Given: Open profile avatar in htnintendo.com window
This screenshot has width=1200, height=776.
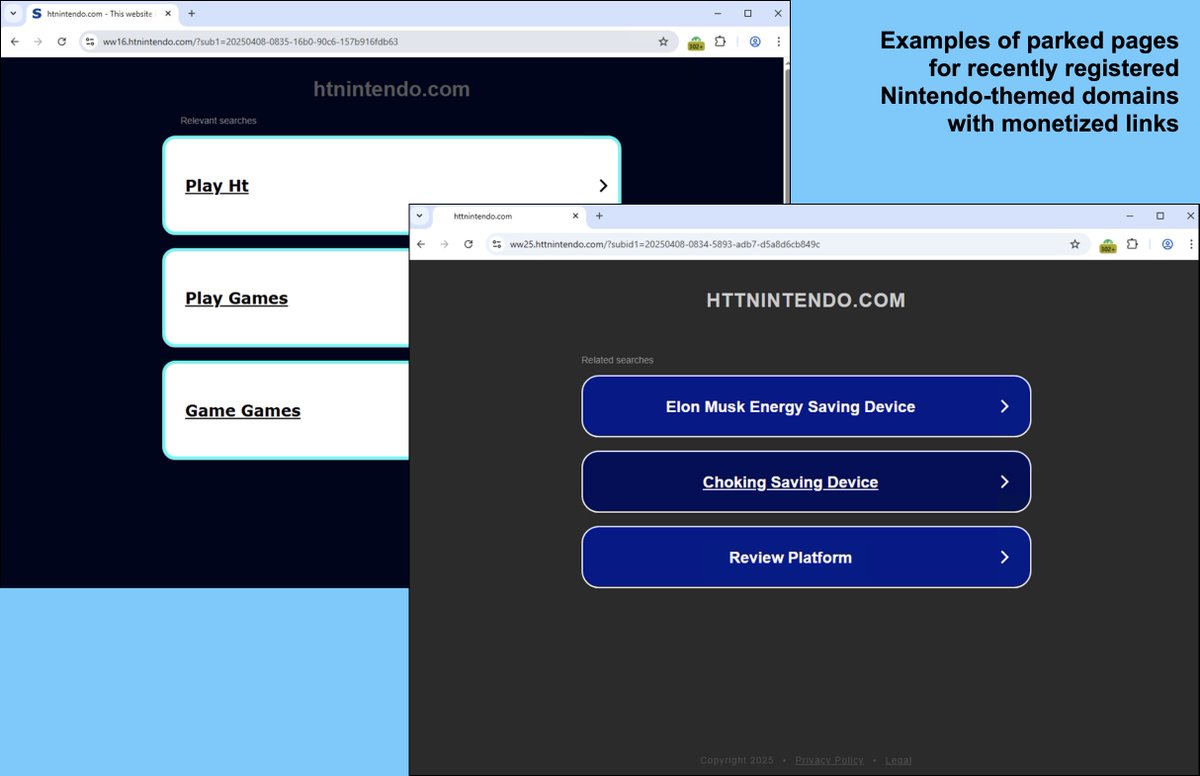Looking at the screenshot, I should [x=755, y=42].
